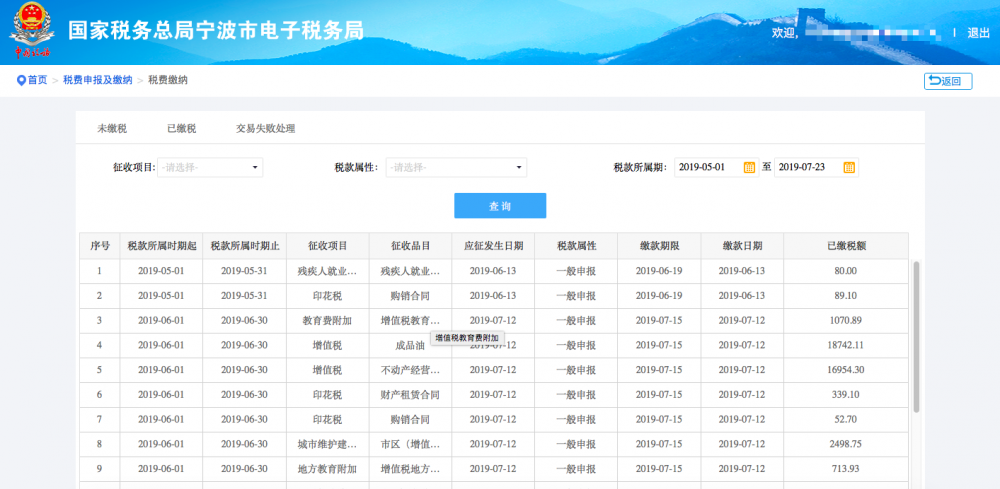Viewport: 1000px width, 489px height.
Task: Click the 税款所属时期起 column header
Action: click(161, 245)
